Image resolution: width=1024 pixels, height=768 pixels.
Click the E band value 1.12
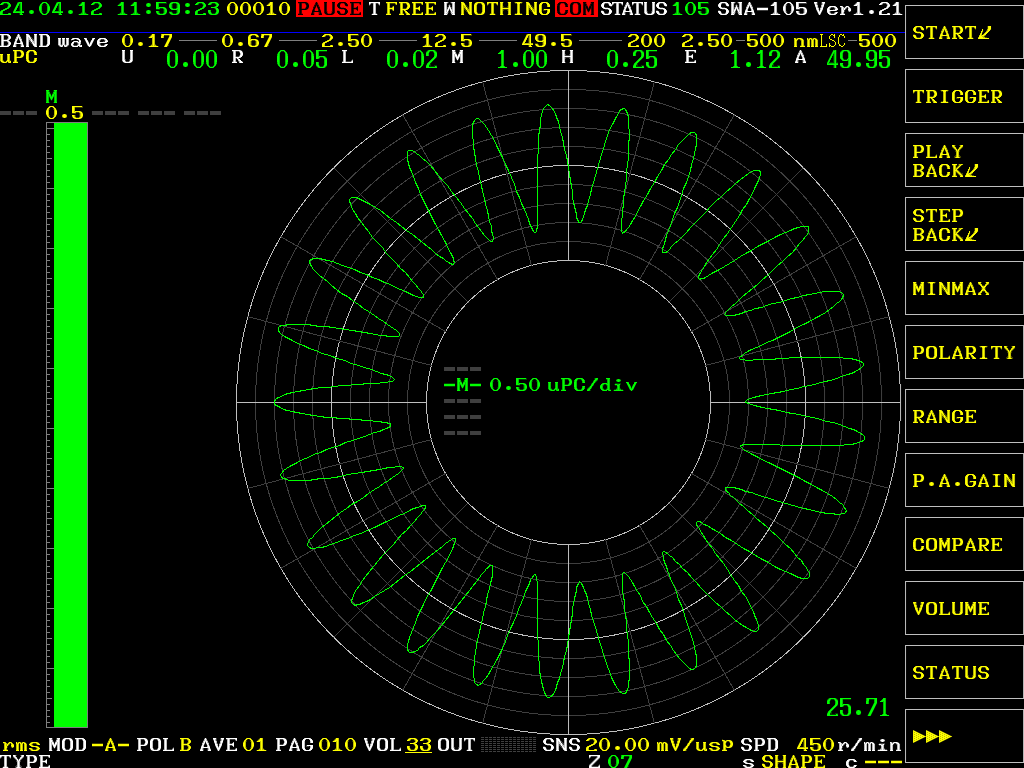pyautogui.click(x=755, y=60)
